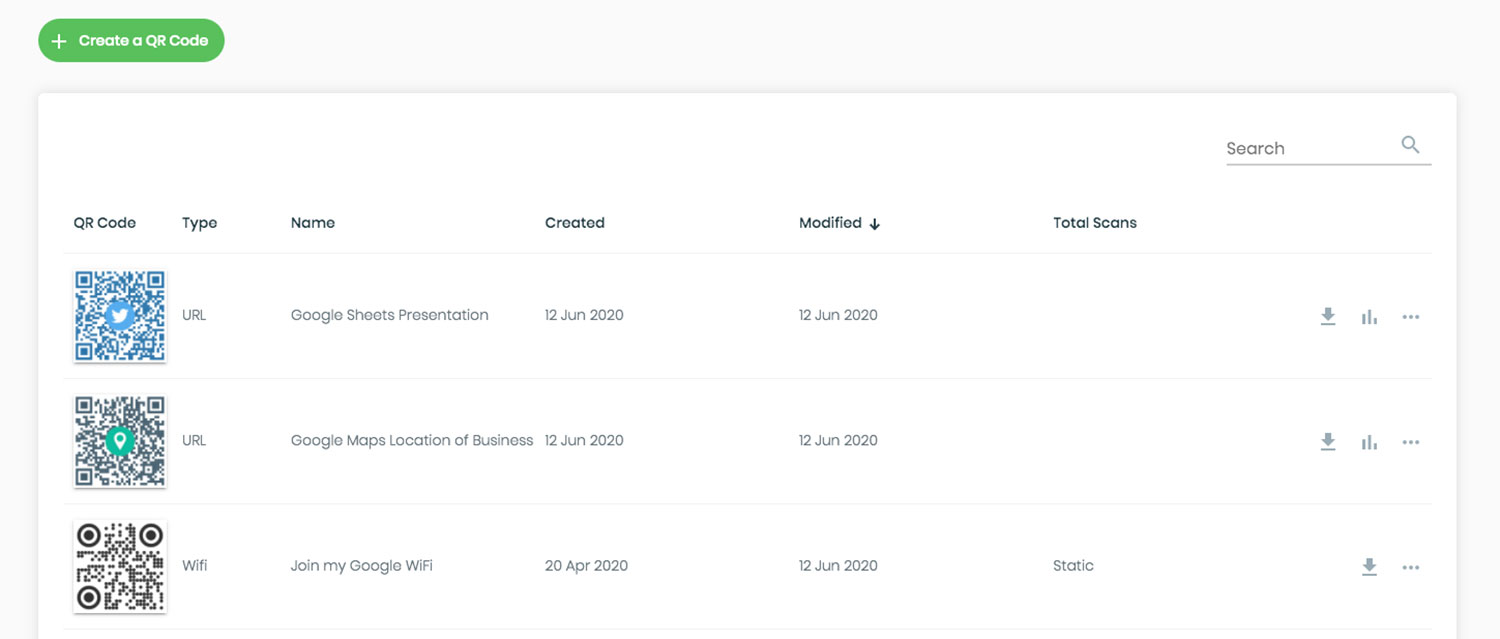Click modified date of Join my Google WiFi
The height and width of the screenshot is (639, 1500).
[x=838, y=565]
